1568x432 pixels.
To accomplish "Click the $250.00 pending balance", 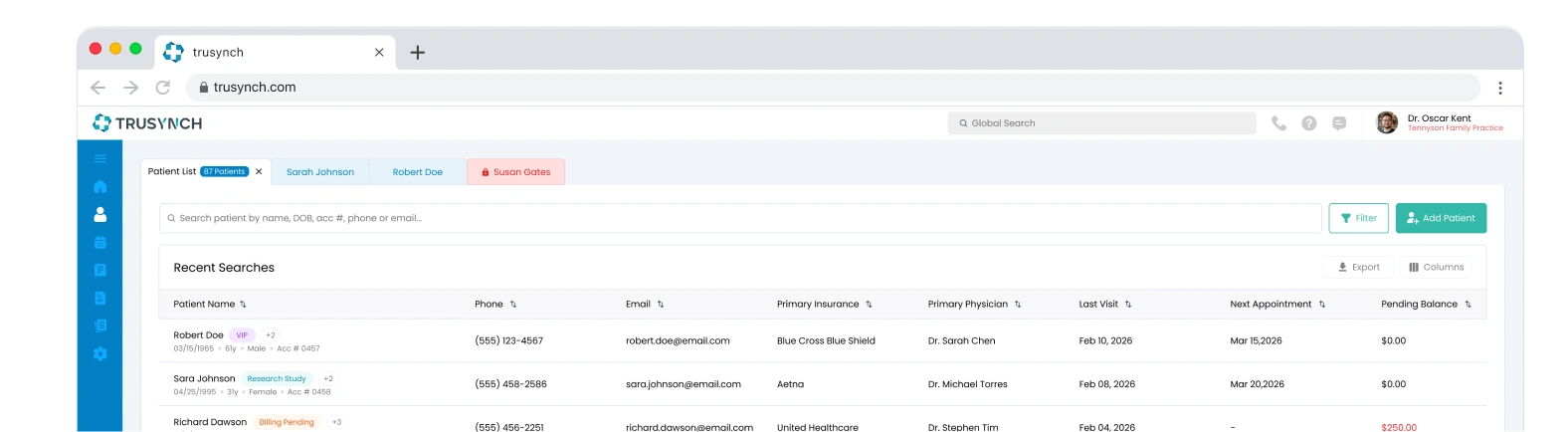I will pyautogui.click(x=1399, y=427).
